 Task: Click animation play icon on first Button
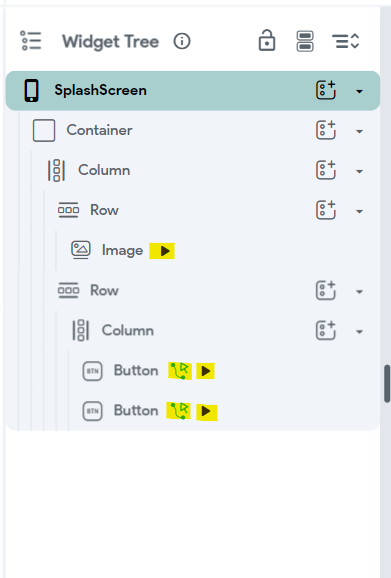coord(206,371)
